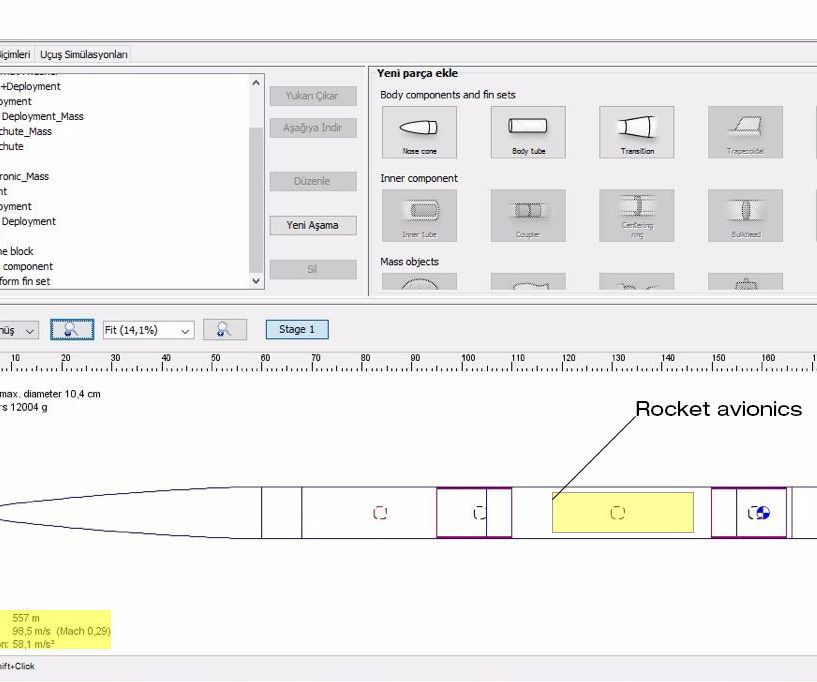Add a Coupler component
Screen dimensions: 817x682
(527, 215)
